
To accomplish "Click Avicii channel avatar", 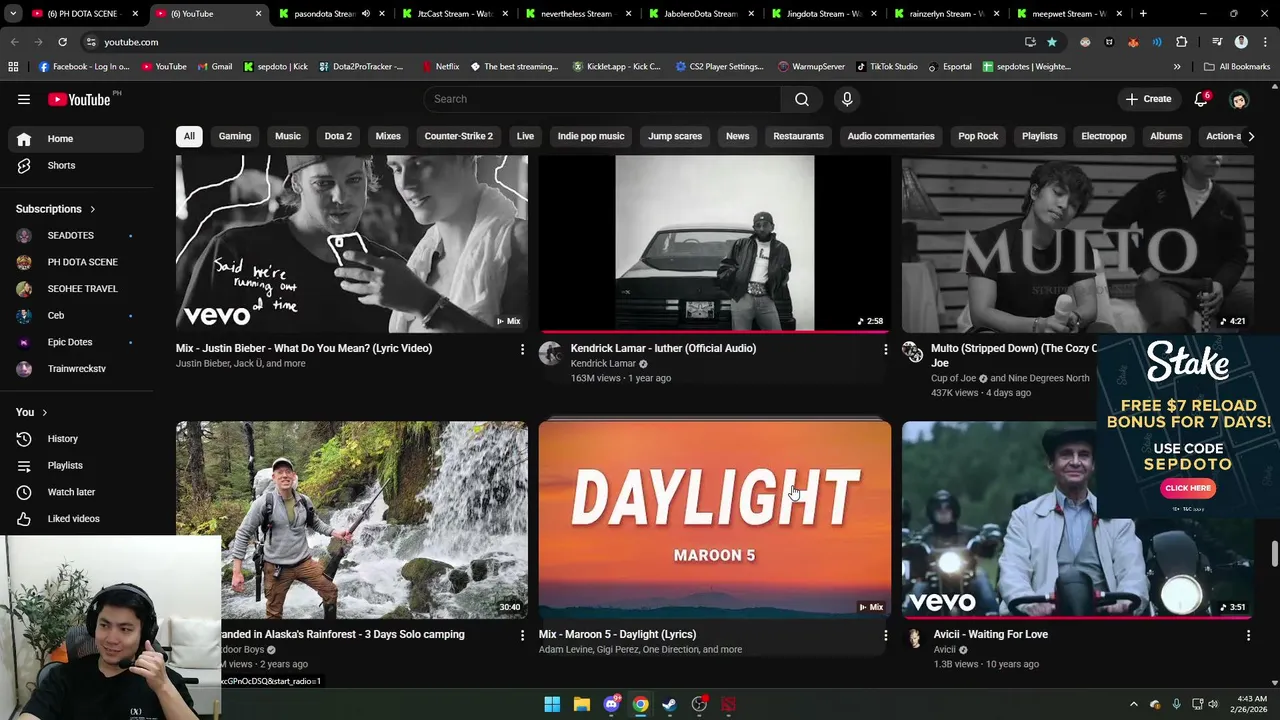I will pos(913,638).
